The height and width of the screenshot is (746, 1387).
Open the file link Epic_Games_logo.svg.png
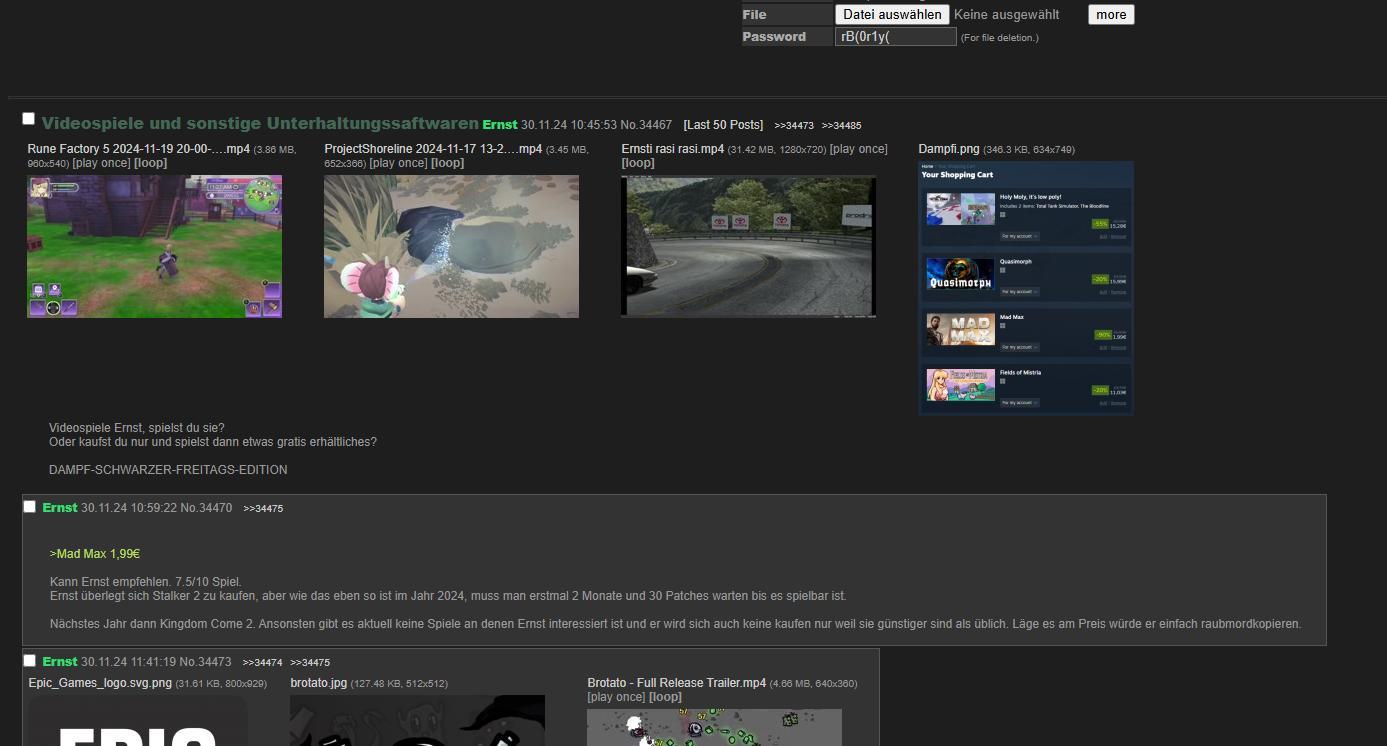[100, 683]
